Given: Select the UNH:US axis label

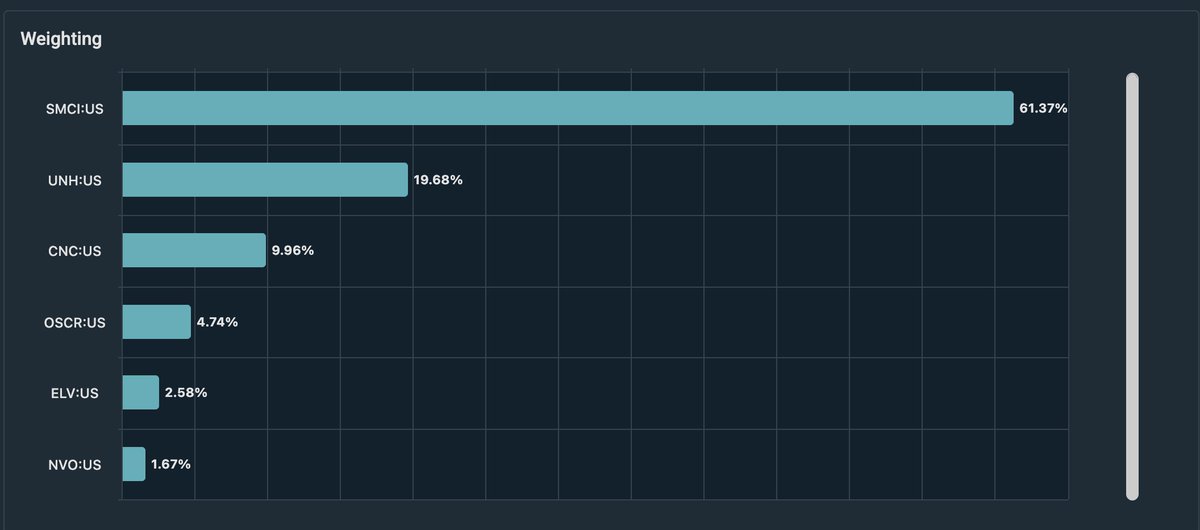Looking at the screenshot, I should click(x=76, y=180).
